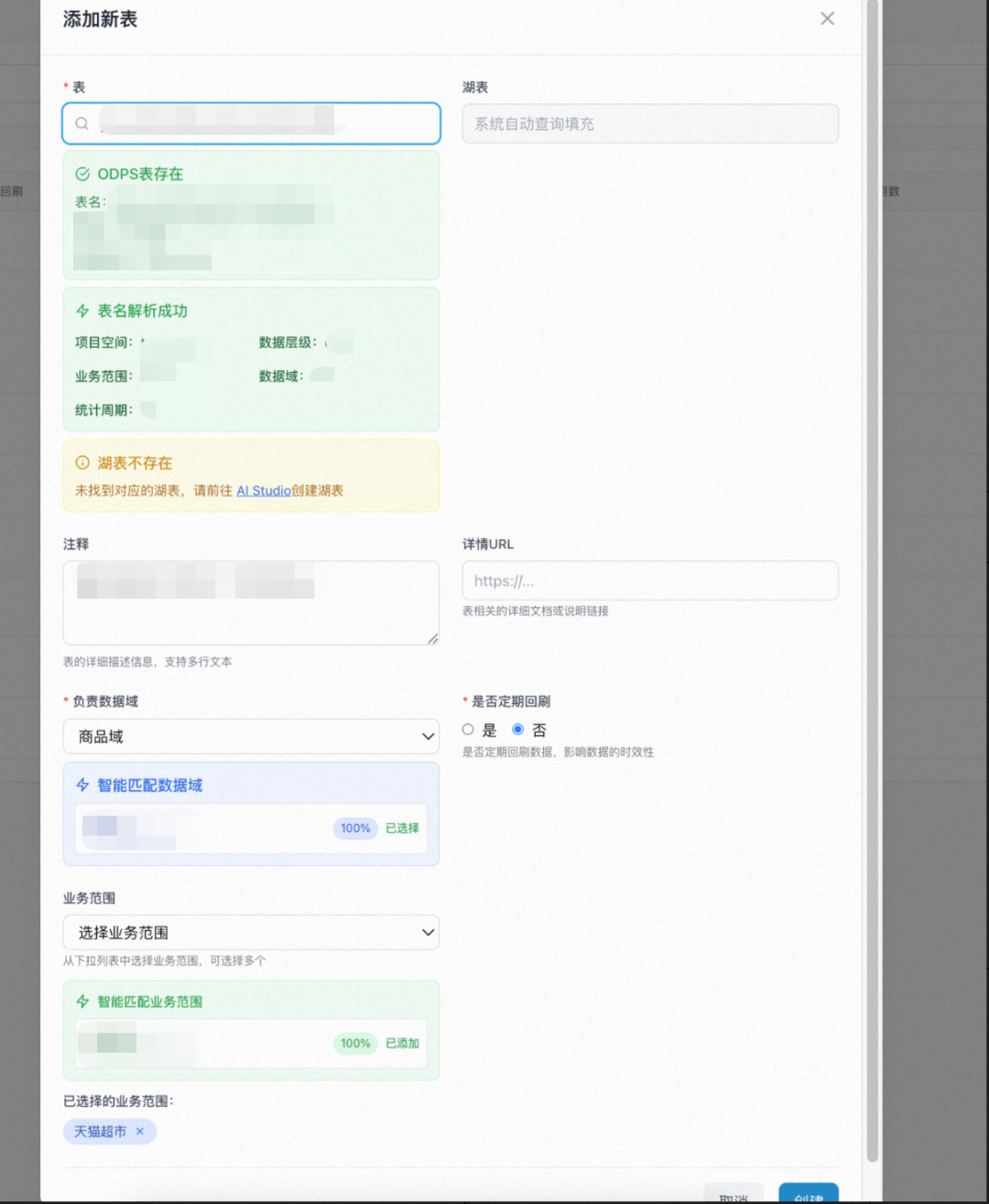Open the 负责数据域 dropdown showing 商品域
The image size is (989, 1204).
251,736
